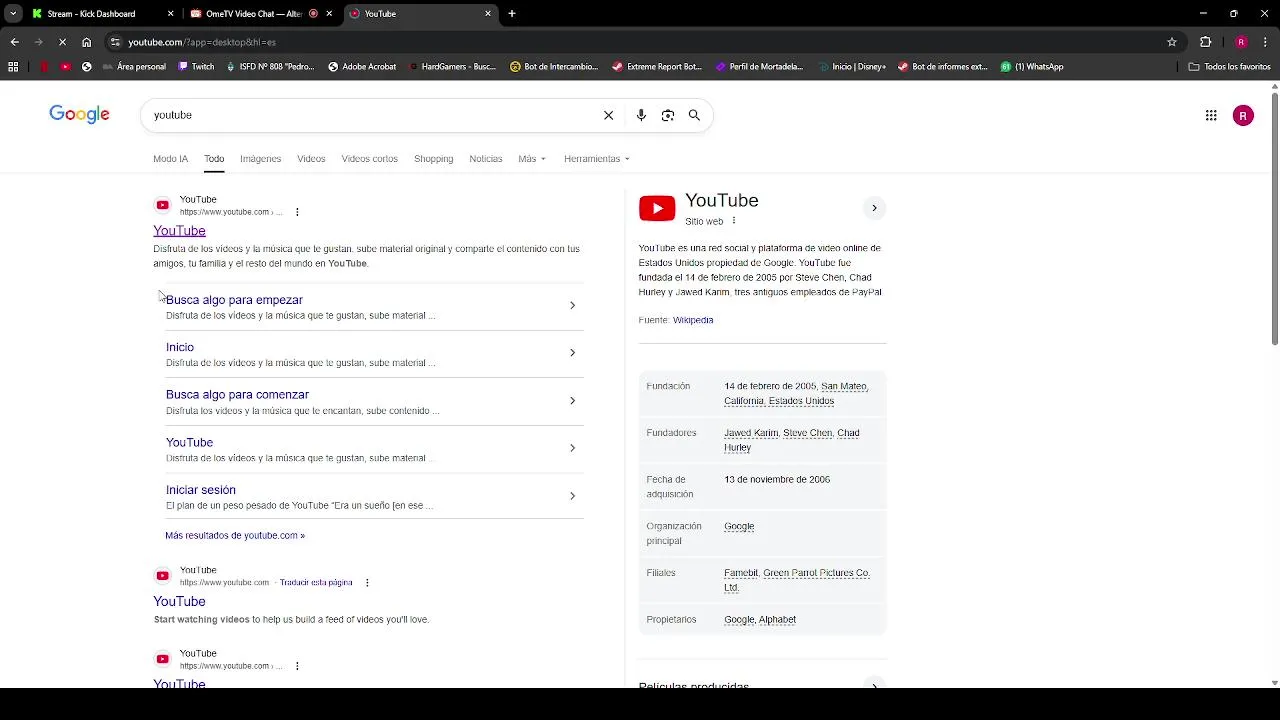The width and height of the screenshot is (1280, 720).
Task: Open the Perfil de Mortadela bookmark
Action: coord(759,67)
